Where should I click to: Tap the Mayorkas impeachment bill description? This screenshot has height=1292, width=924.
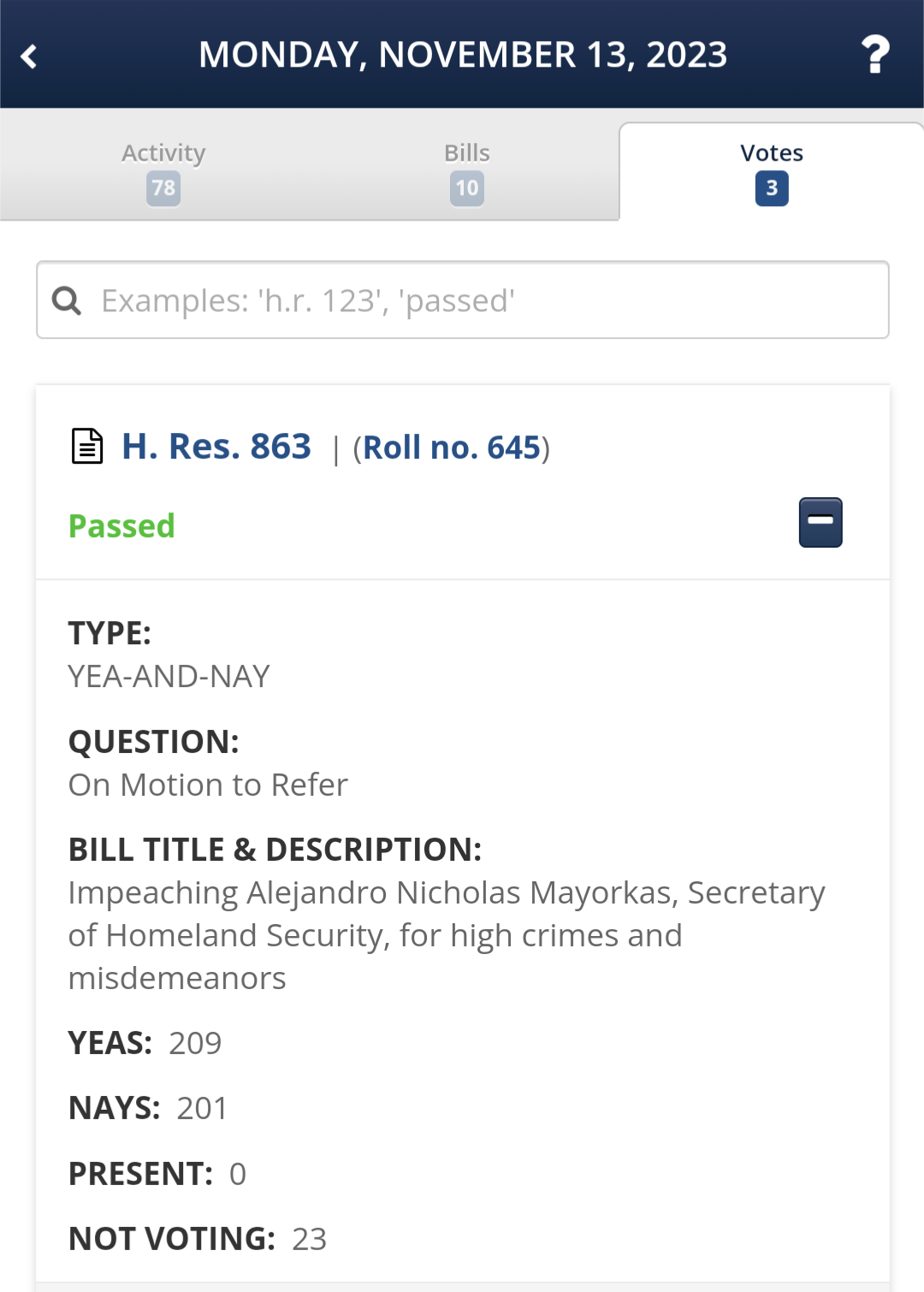[x=447, y=935]
